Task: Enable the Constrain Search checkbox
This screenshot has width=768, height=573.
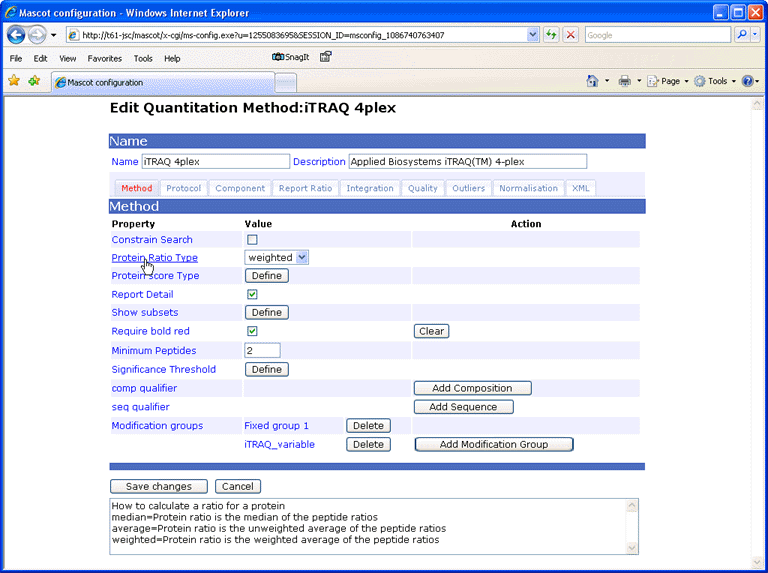Action: point(252,240)
